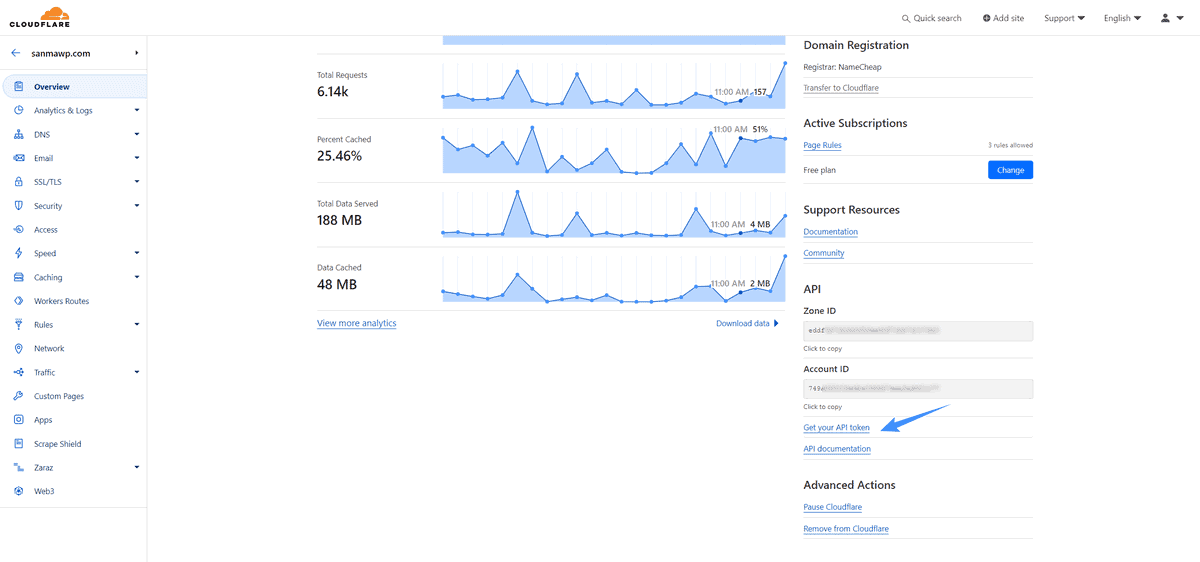Screen dimensions: 1200x562
Task: Open the API documentation link
Action: [837, 449]
